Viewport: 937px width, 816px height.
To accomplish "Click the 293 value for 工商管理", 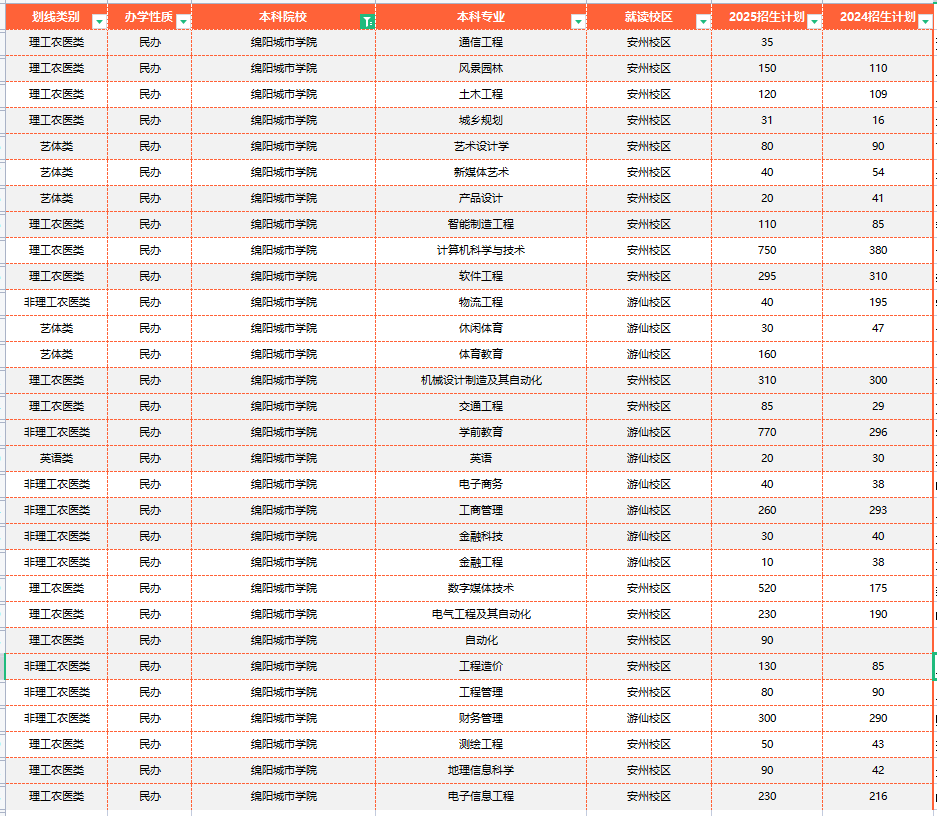I will coord(878,510).
